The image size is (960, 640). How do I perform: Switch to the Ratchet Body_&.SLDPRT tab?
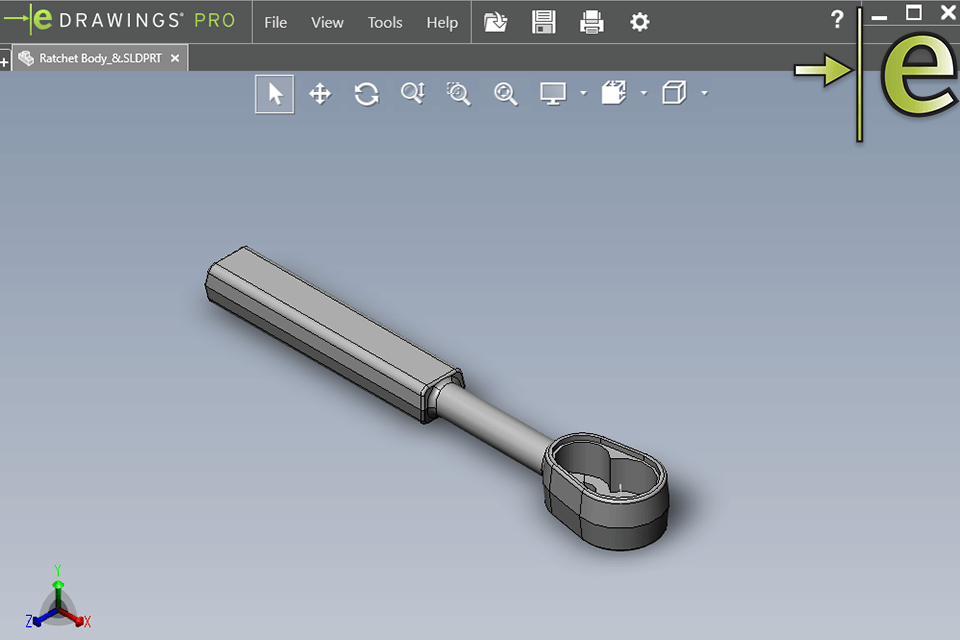[x=99, y=59]
